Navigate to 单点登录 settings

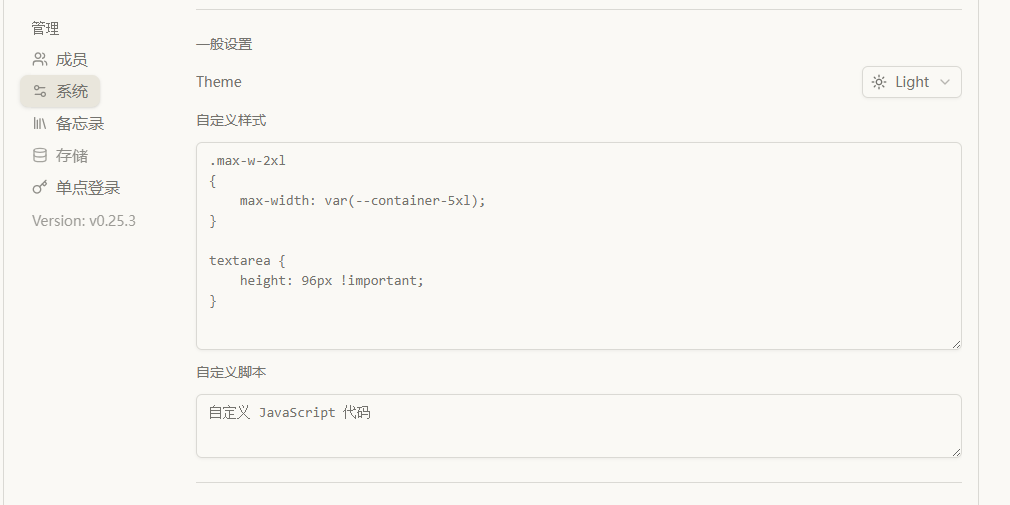click(88, 188)
